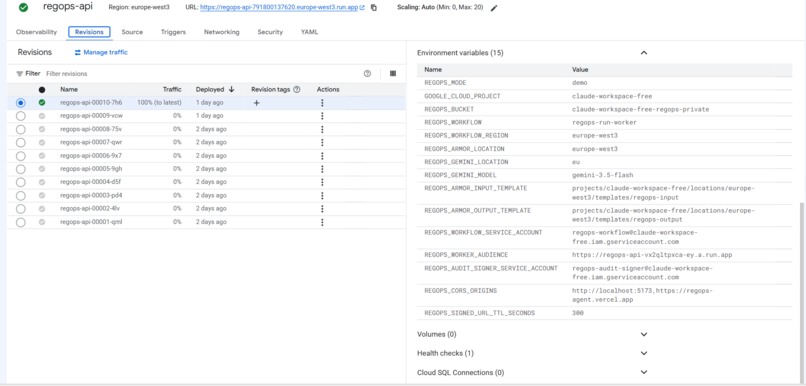Image resolution: width=806 pixels, height=386 pixels.
Task: Click Manage traffic button
Action: coord(101,52)
